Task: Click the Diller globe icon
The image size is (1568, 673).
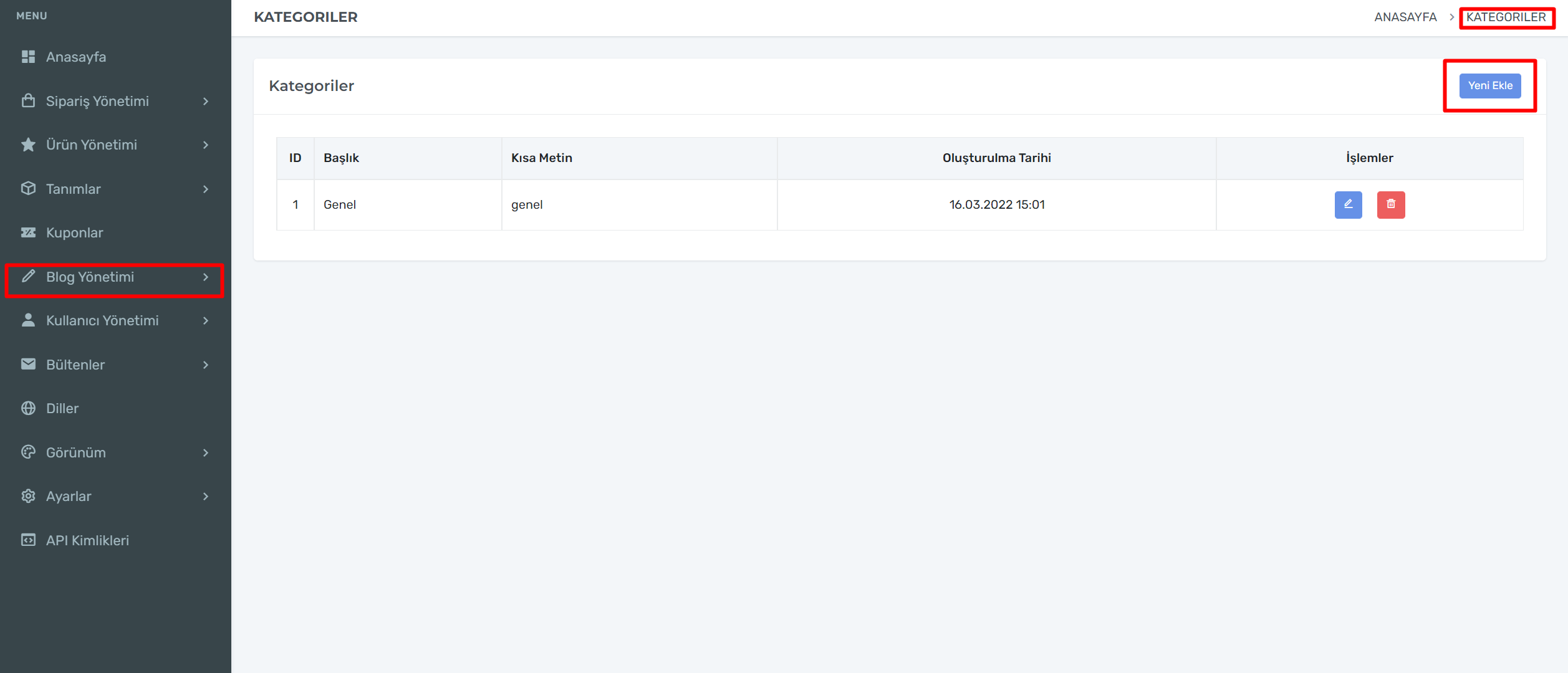Action: pyautogui.click(x=28, y=408)
